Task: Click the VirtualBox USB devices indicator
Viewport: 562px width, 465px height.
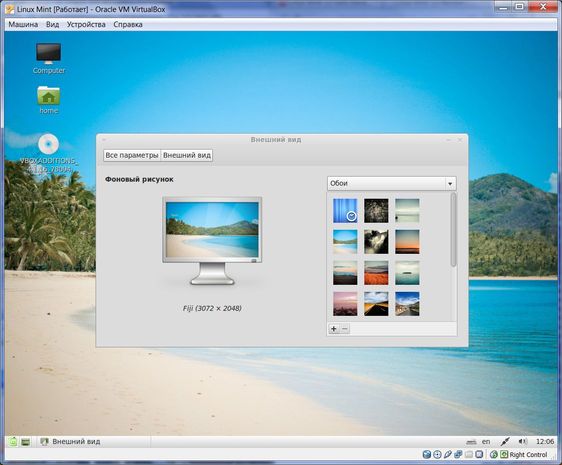Action: [447, 454]
